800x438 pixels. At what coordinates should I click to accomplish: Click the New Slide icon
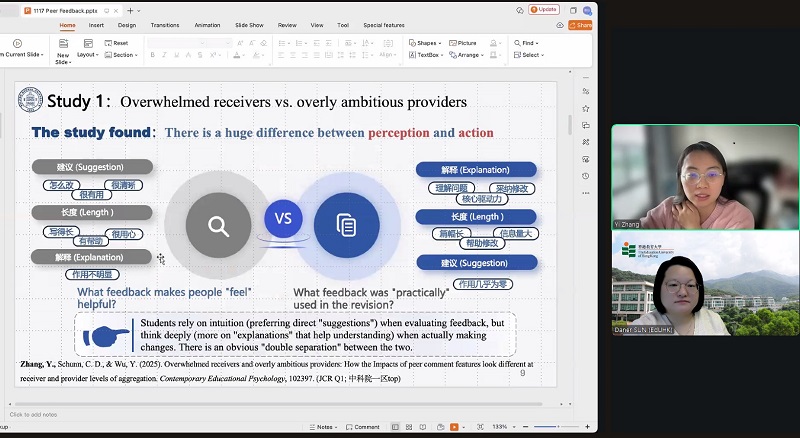tap(62, 45)
